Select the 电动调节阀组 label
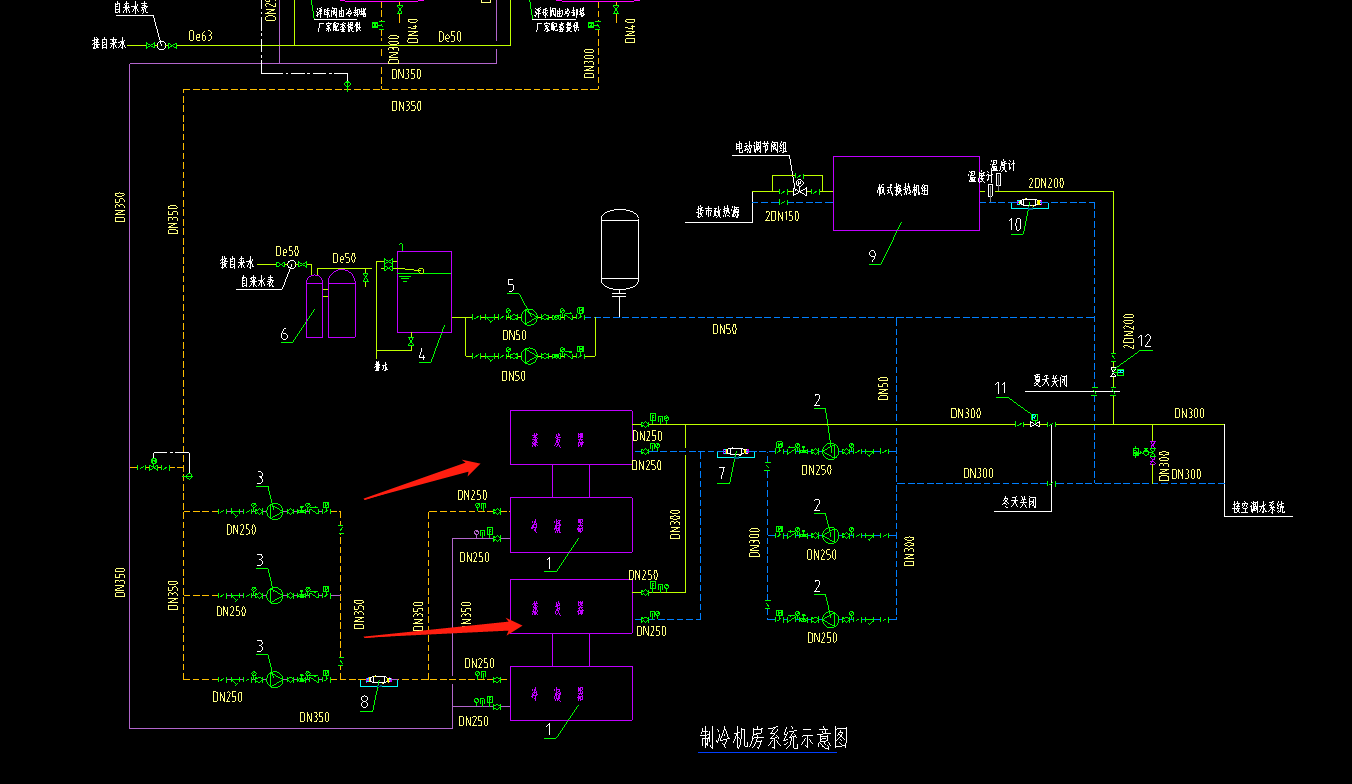This screenshot has height=784, width=1352. pyautogui.click(x=760, y=147)
